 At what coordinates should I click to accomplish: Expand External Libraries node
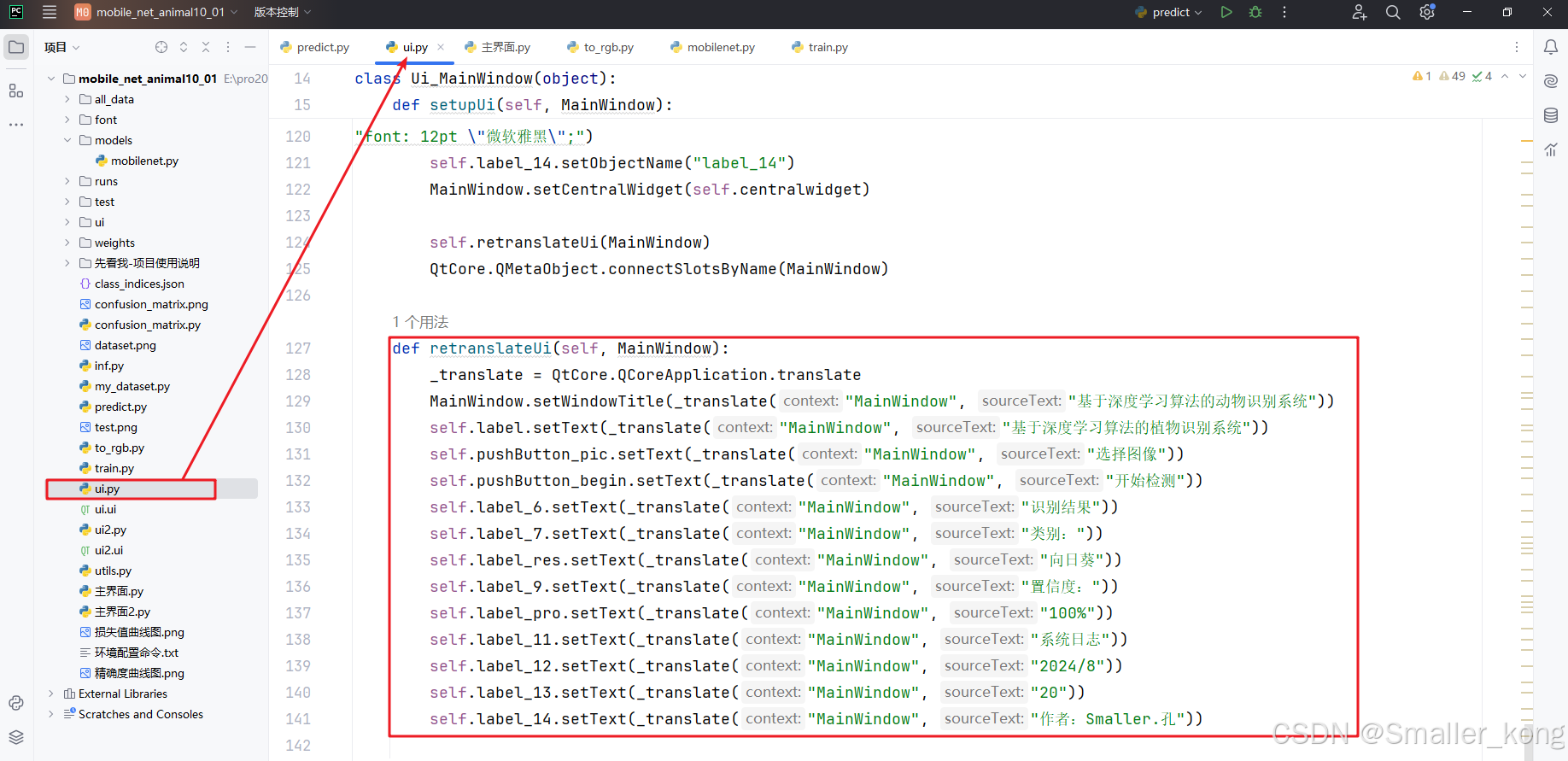point(51,694)
